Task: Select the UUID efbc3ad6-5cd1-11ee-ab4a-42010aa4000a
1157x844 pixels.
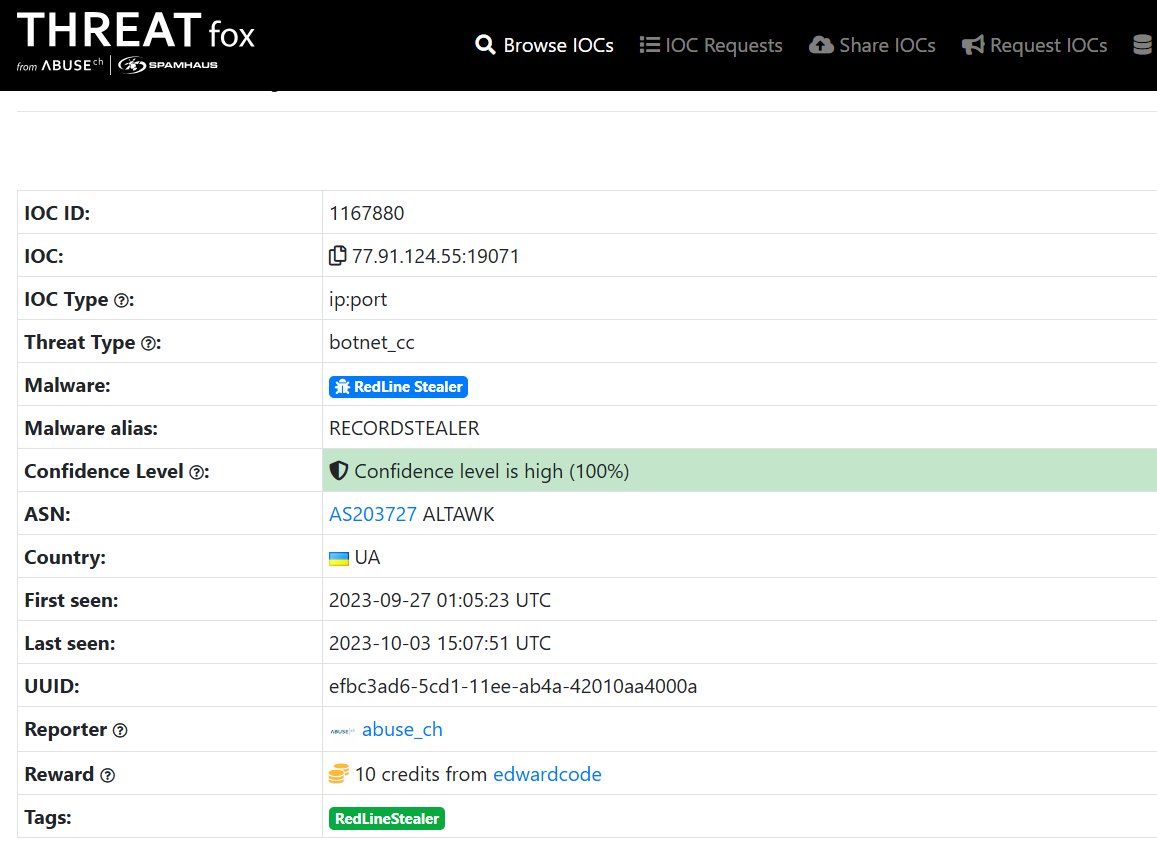Action: (513, 686)
